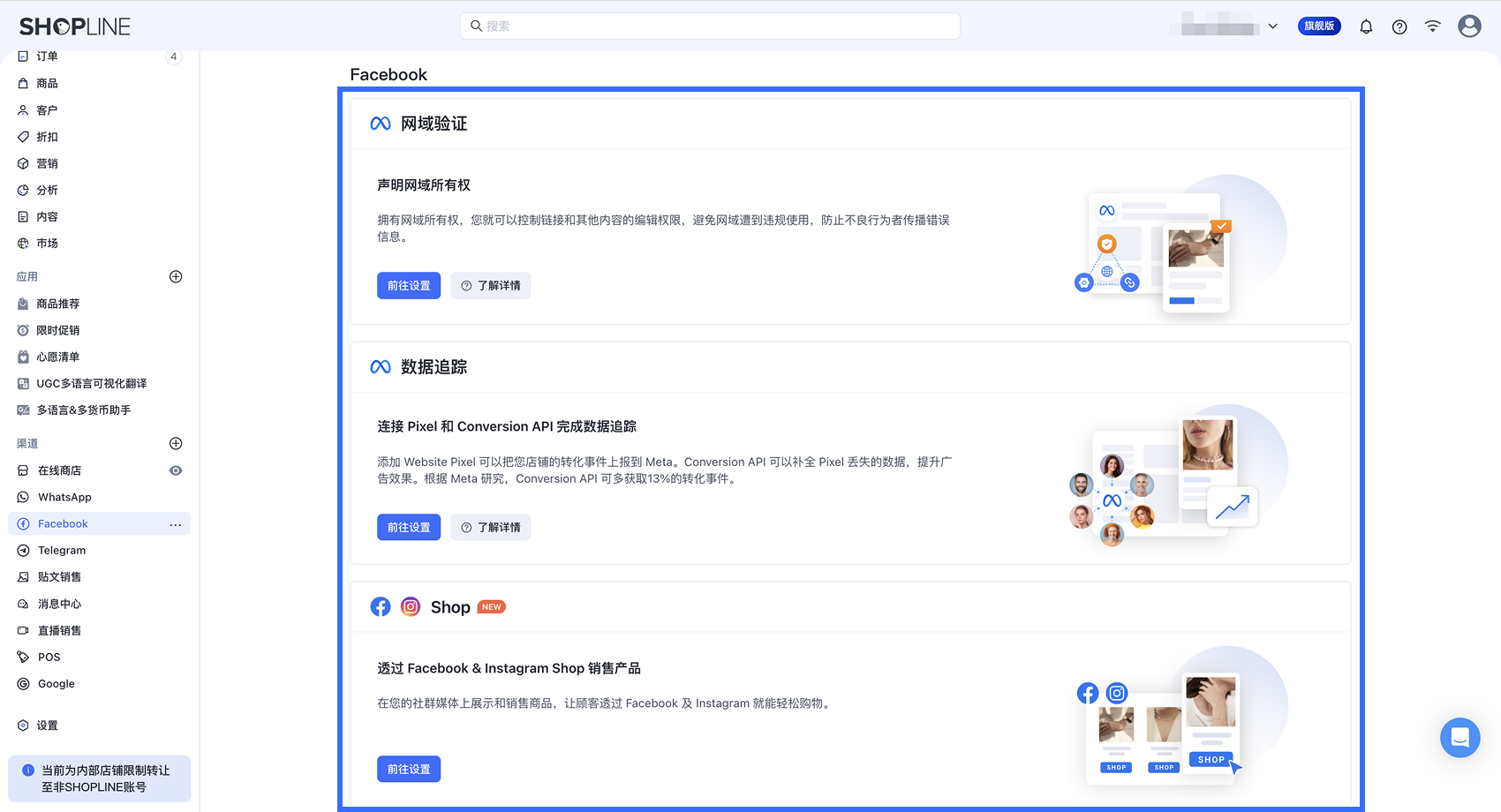Click the 商品 bag icon in sidebar
Viewport: 1501px width, 812px height.
(23, 83)
